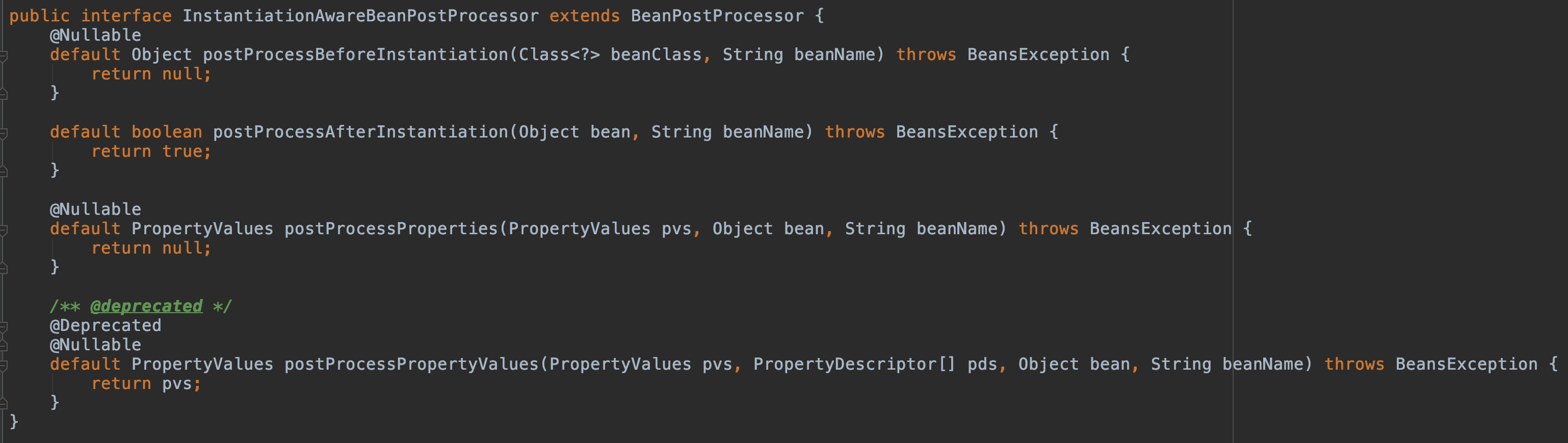Collapse postProcessAfterInstantiation method via fold marker
Screen dimensions: 1568x443
pyautogui.click(x=4, y=132)
